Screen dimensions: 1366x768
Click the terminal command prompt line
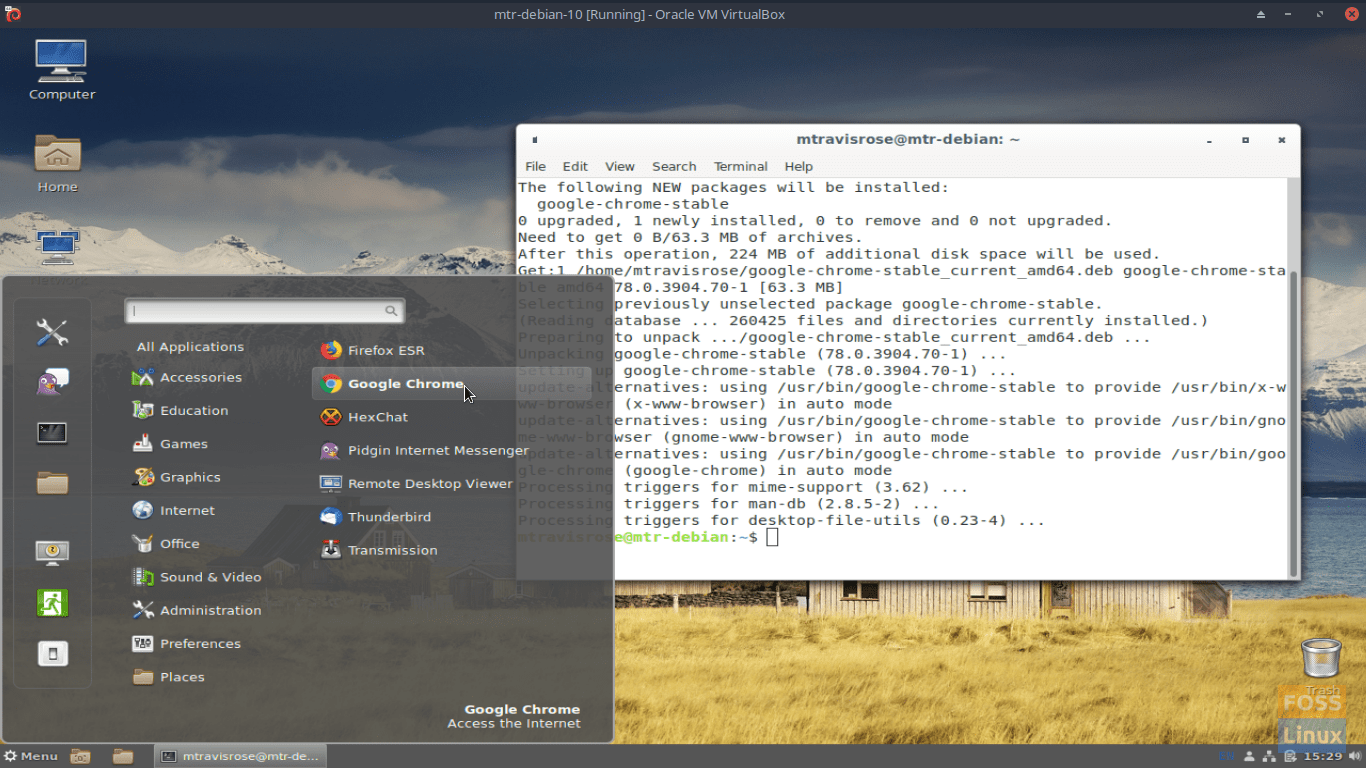[x=647, y=538]
